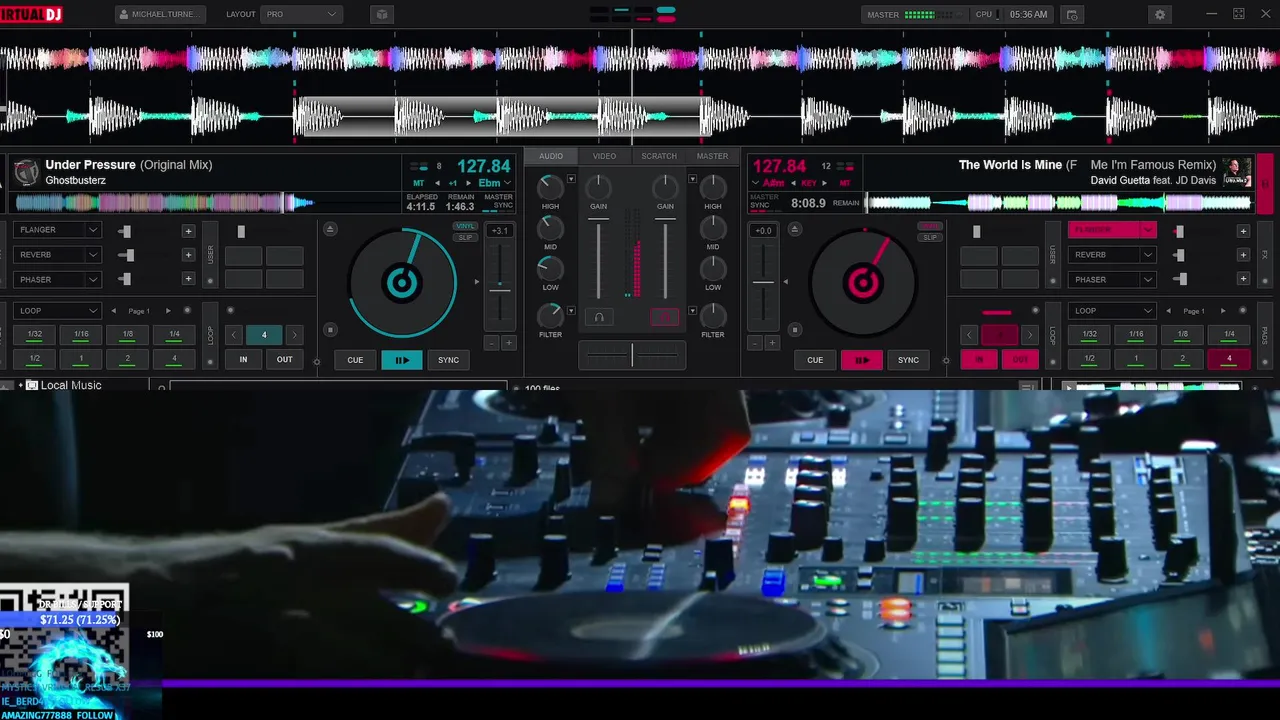Toggle left deck 4-beat loop button

[x=264, y=335]
